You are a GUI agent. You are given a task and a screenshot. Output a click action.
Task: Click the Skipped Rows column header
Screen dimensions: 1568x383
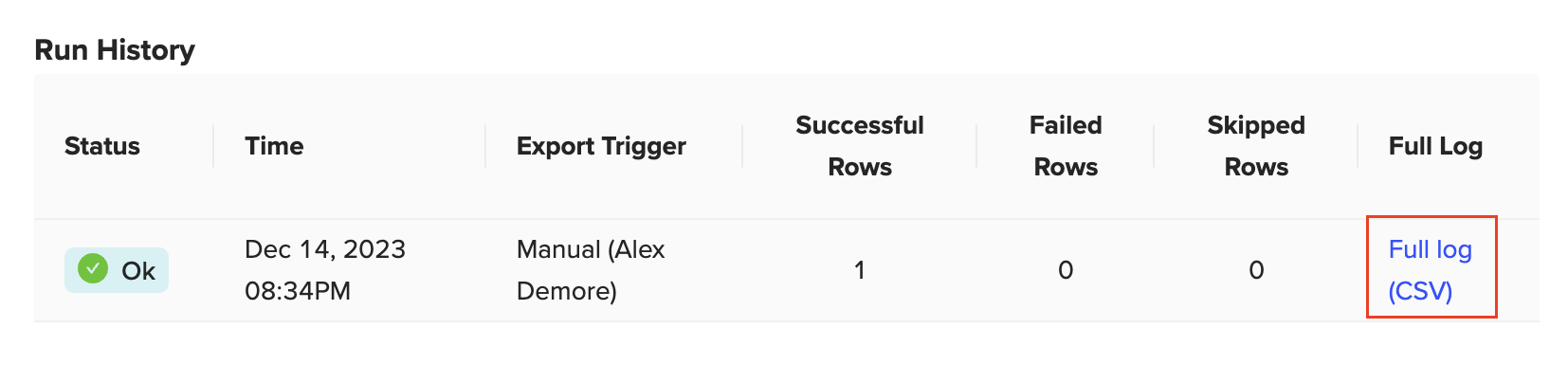click(x=1256, y=146)
